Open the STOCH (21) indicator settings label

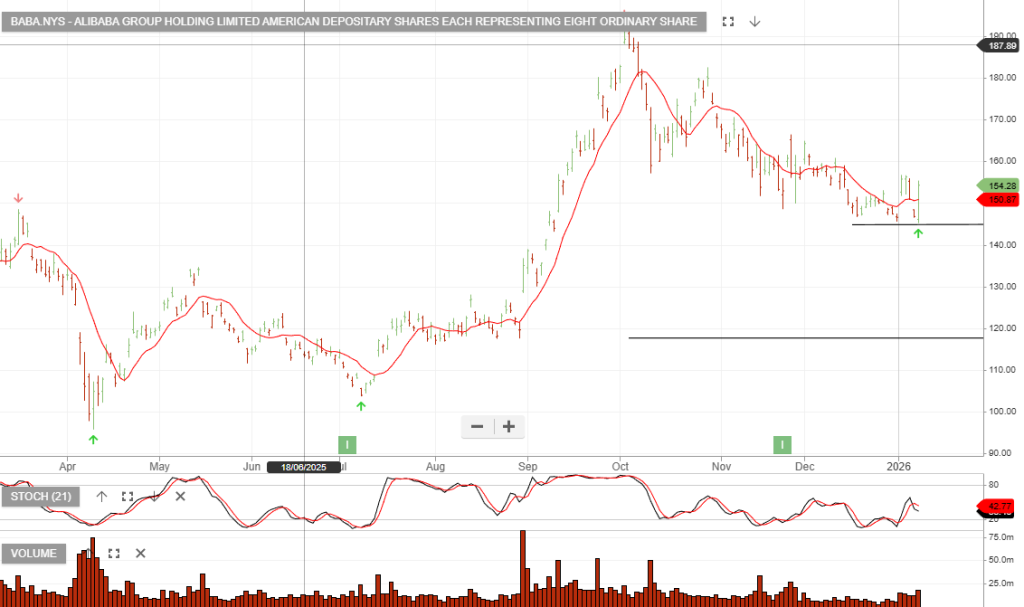click(42, 496)
